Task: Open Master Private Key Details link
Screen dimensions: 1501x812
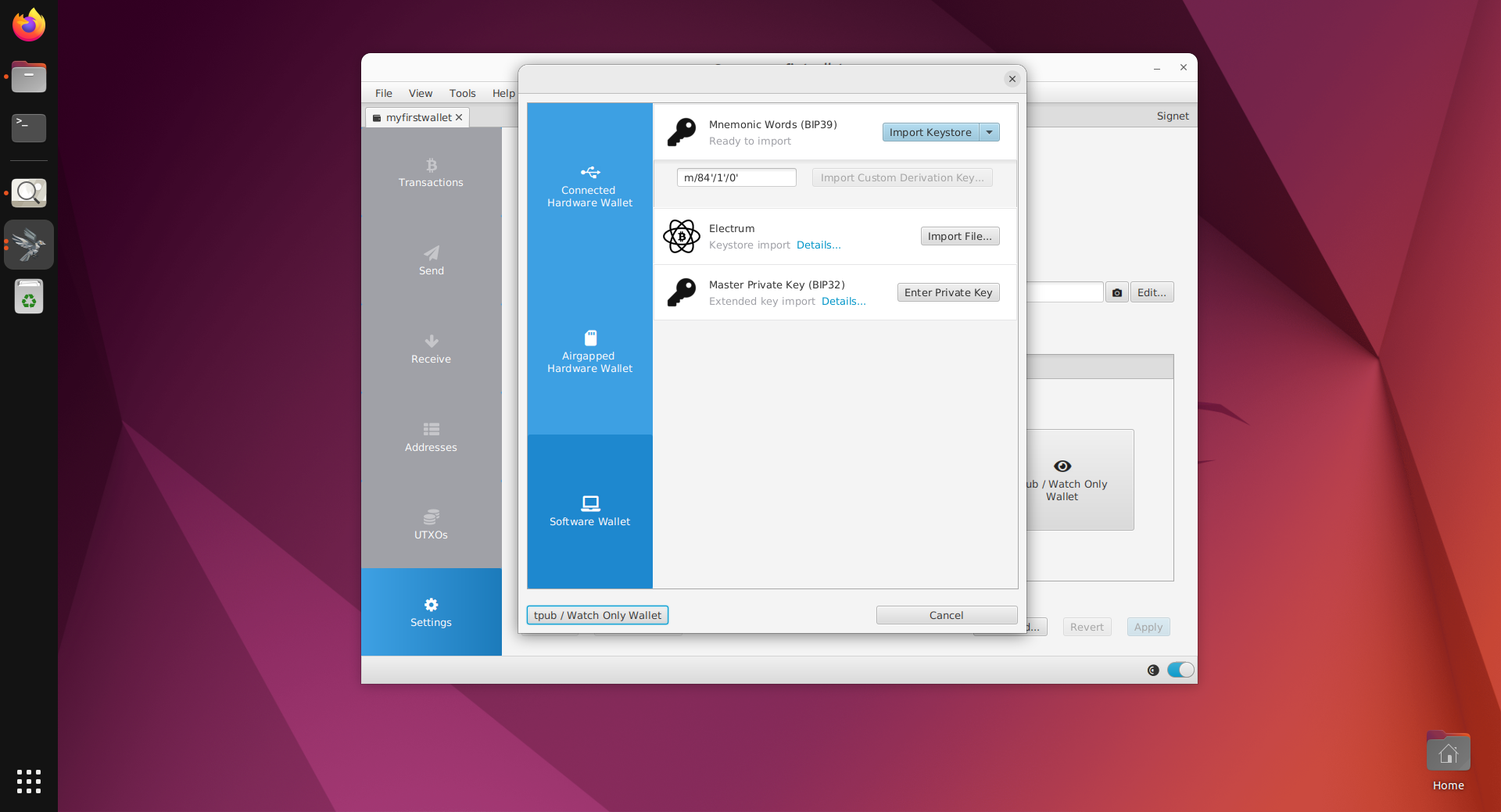Action: tap(844, 302)
